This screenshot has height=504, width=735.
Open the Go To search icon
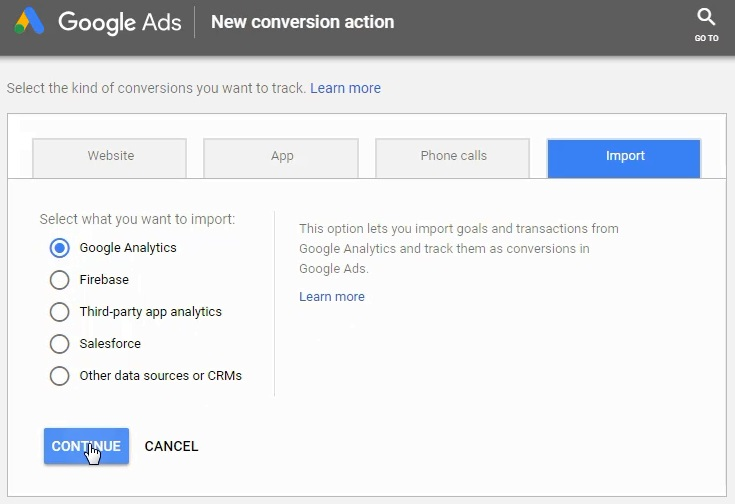pyautogui.click(x=706, y=17)
